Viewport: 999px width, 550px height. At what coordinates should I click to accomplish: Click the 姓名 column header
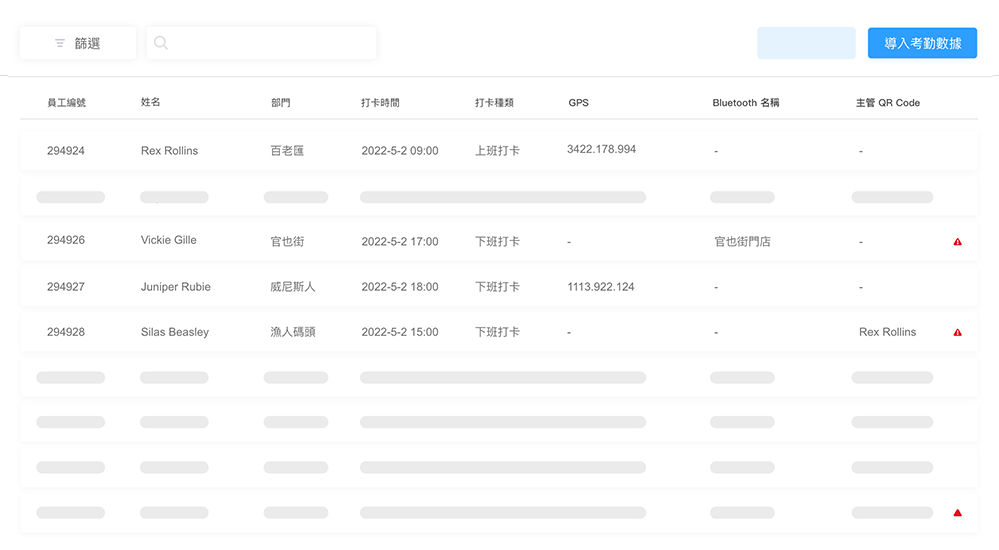click(x=150, y=102)
